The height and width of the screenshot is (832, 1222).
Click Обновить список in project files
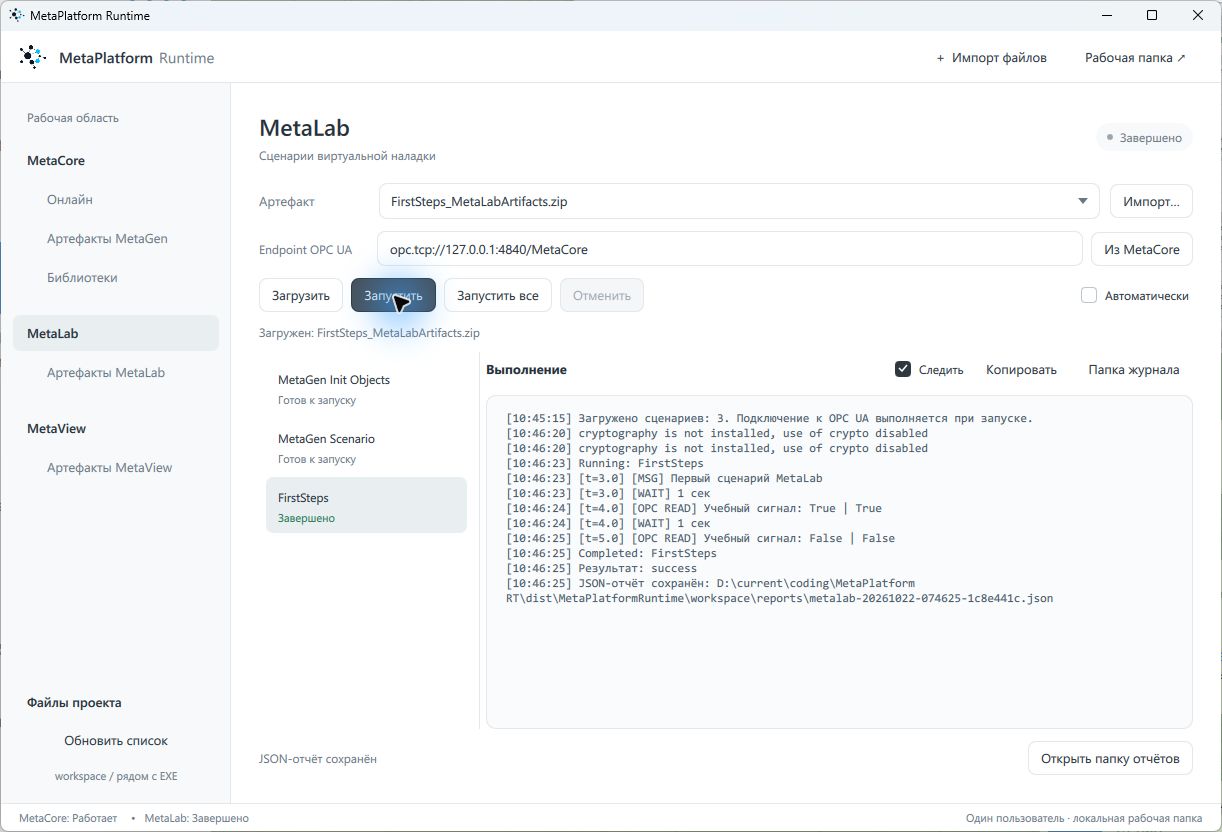tap(116, 740)
